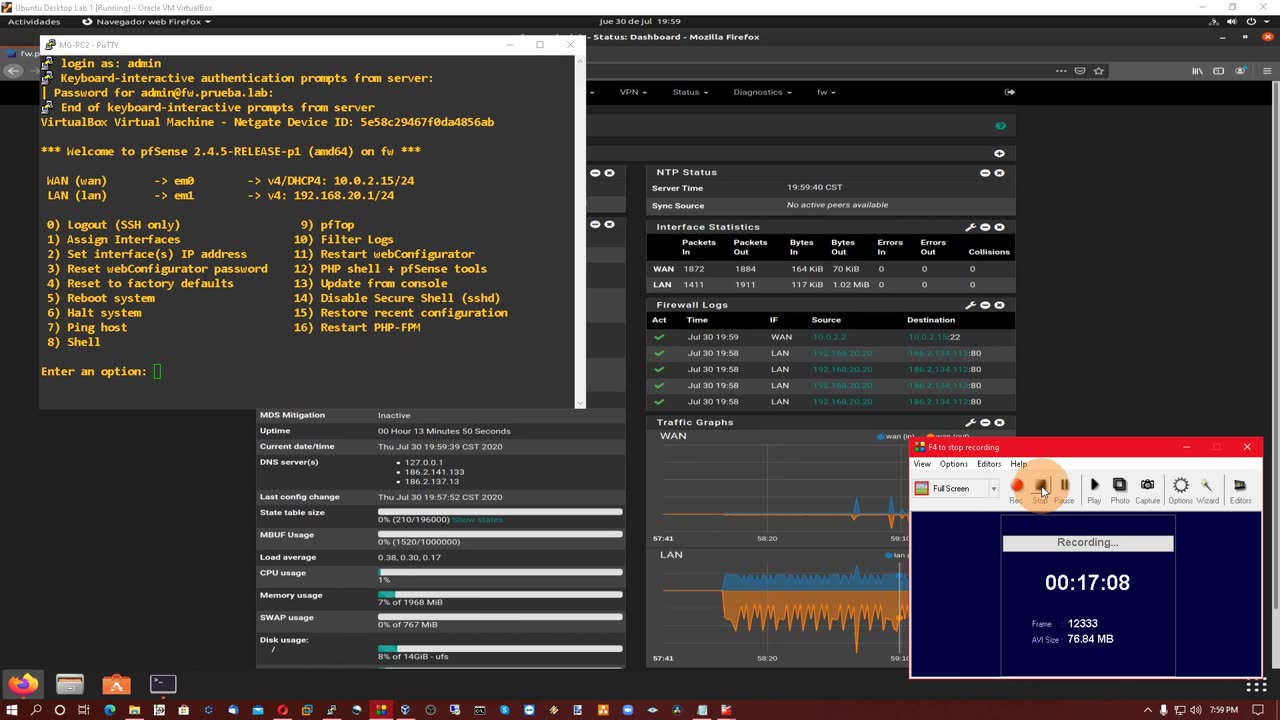The image size is (1280, 720).
Task: Click the Show states link
Action: click(477, 520)
